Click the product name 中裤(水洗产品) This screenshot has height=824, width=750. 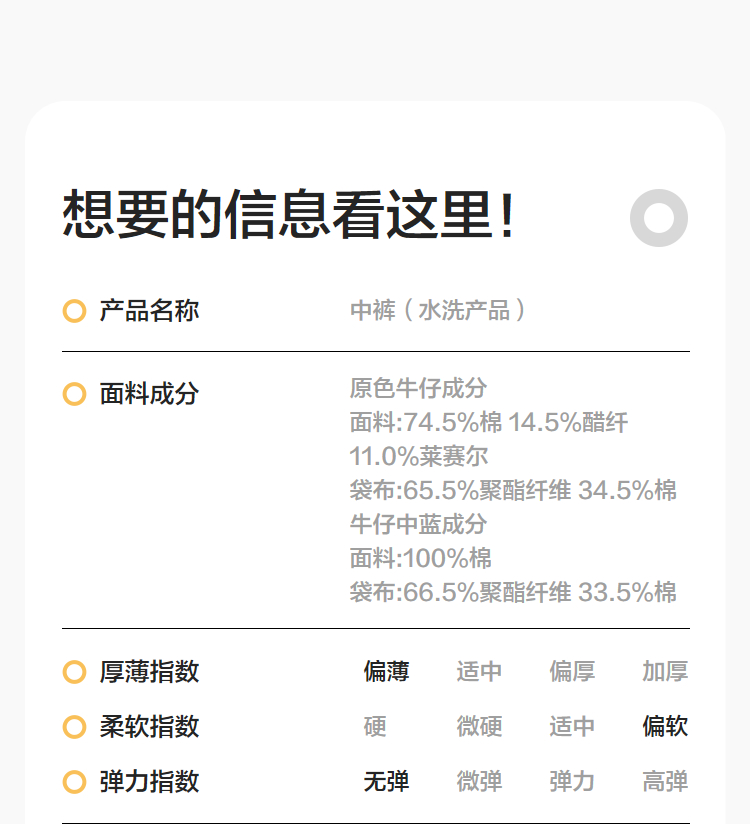point(438,311)
